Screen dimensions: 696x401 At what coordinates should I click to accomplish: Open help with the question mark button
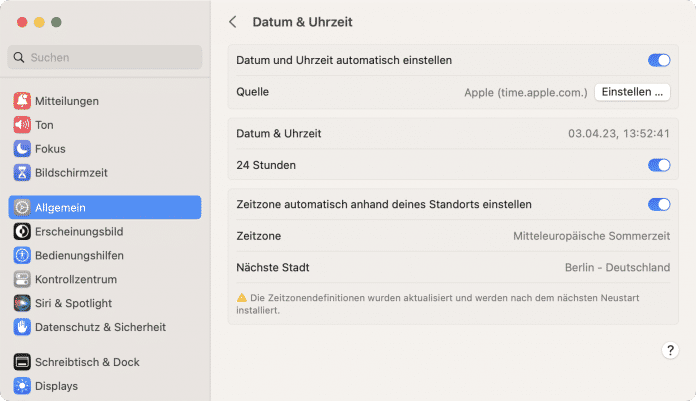(x=670, y=350)
